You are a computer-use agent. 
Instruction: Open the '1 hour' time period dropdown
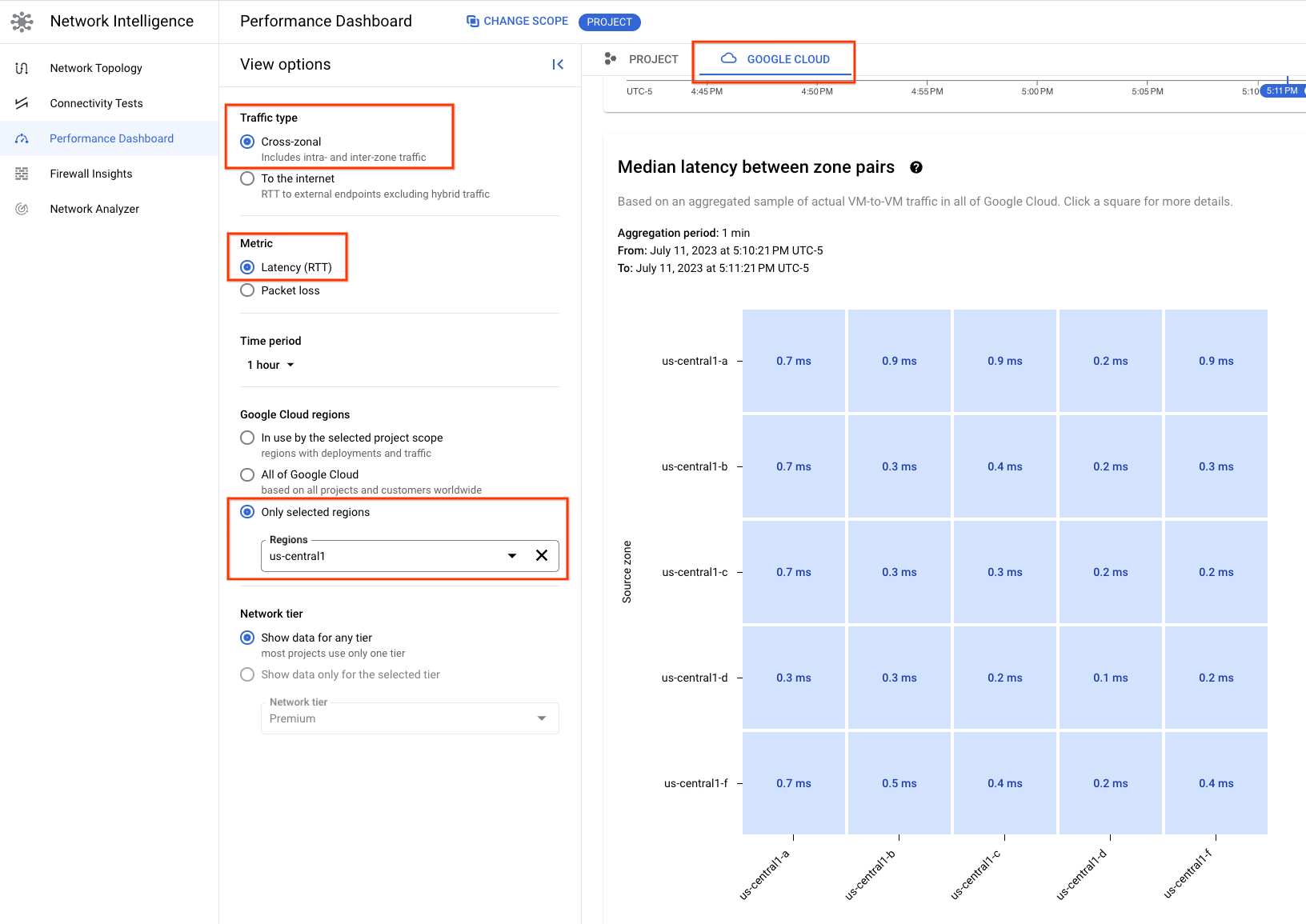[x=270, y=365]
